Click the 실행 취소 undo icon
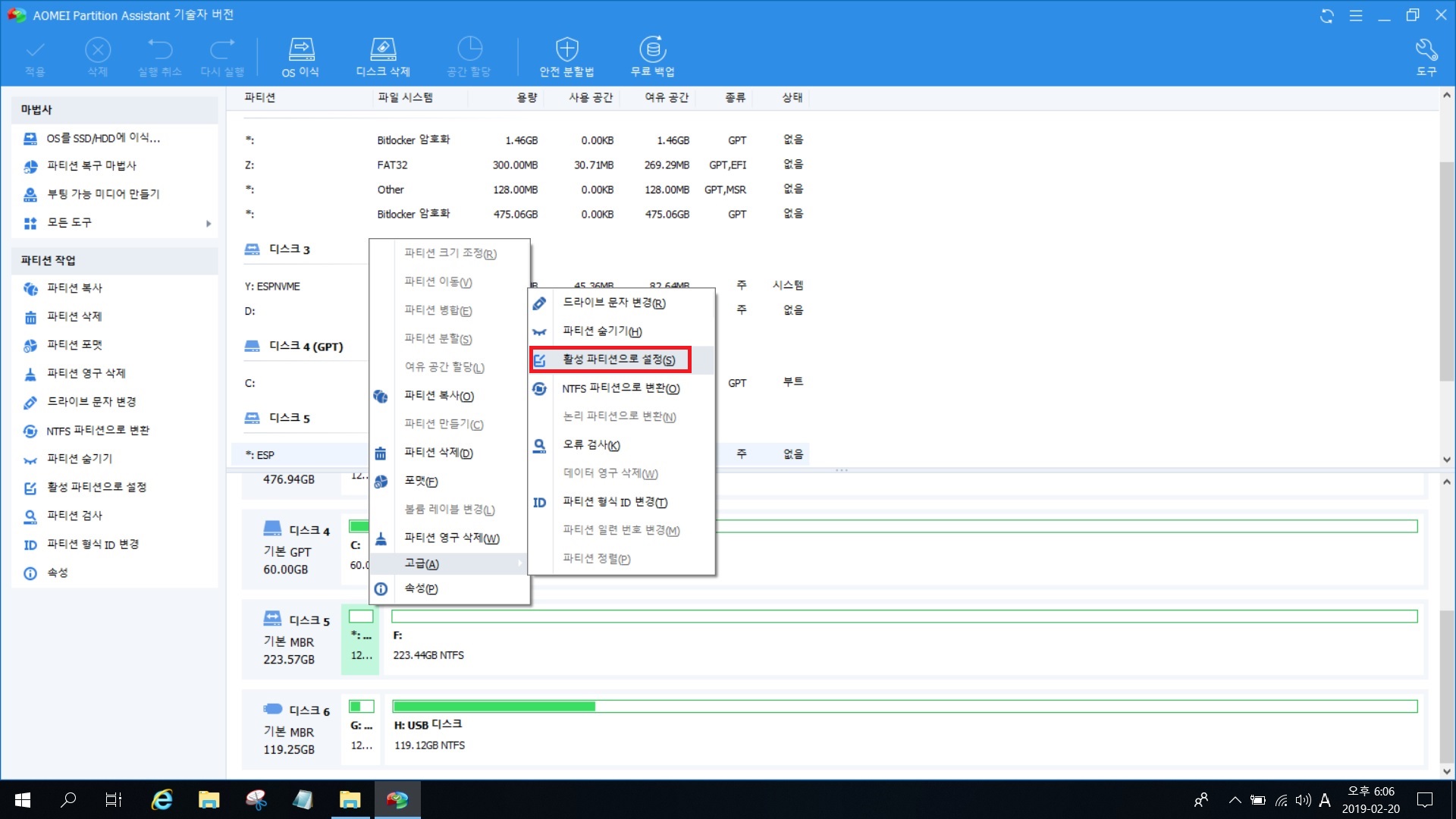The image size is (1456, 819). (159, 58)
